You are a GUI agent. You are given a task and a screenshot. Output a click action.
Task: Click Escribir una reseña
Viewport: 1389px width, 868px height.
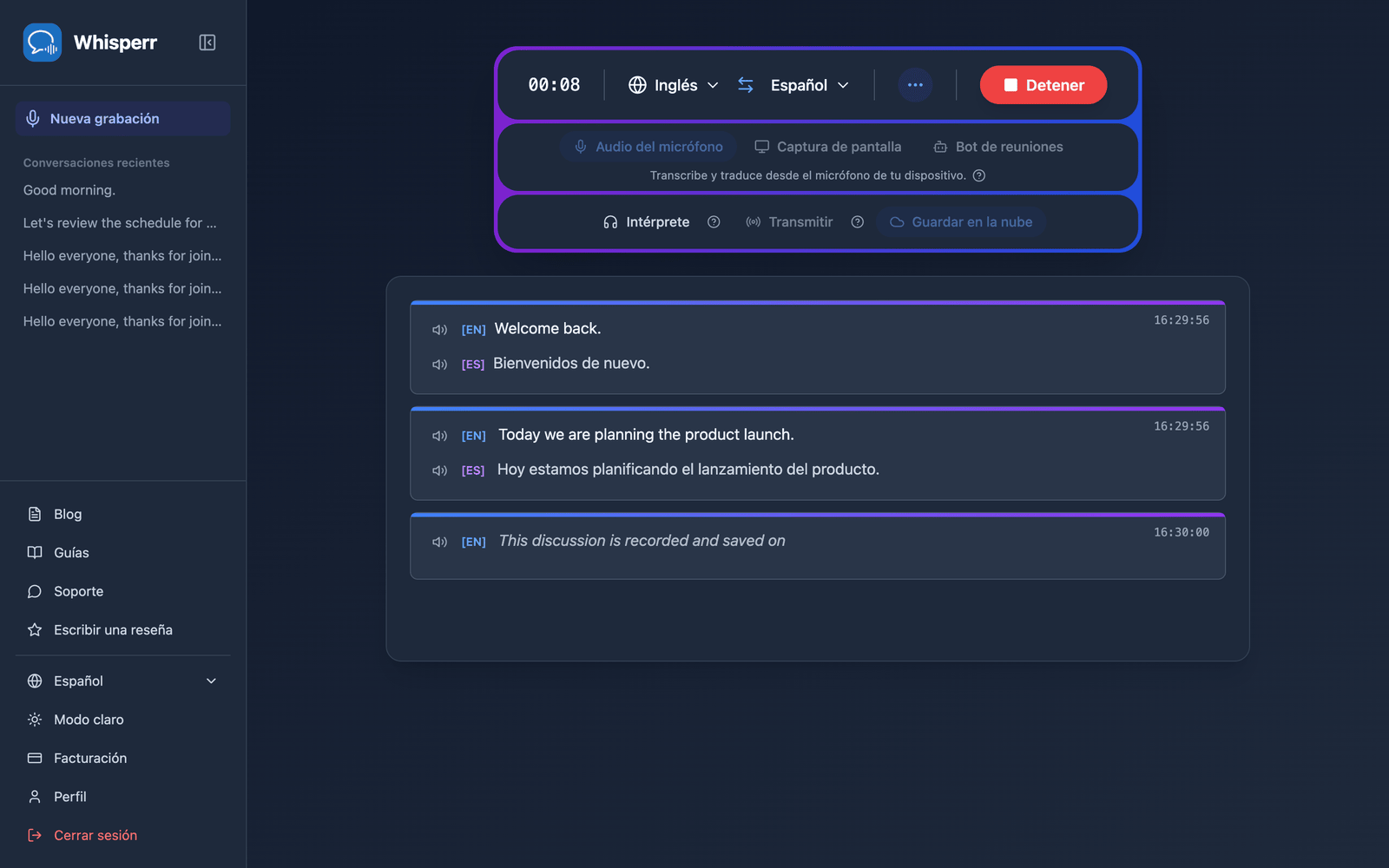click(113, 630)
